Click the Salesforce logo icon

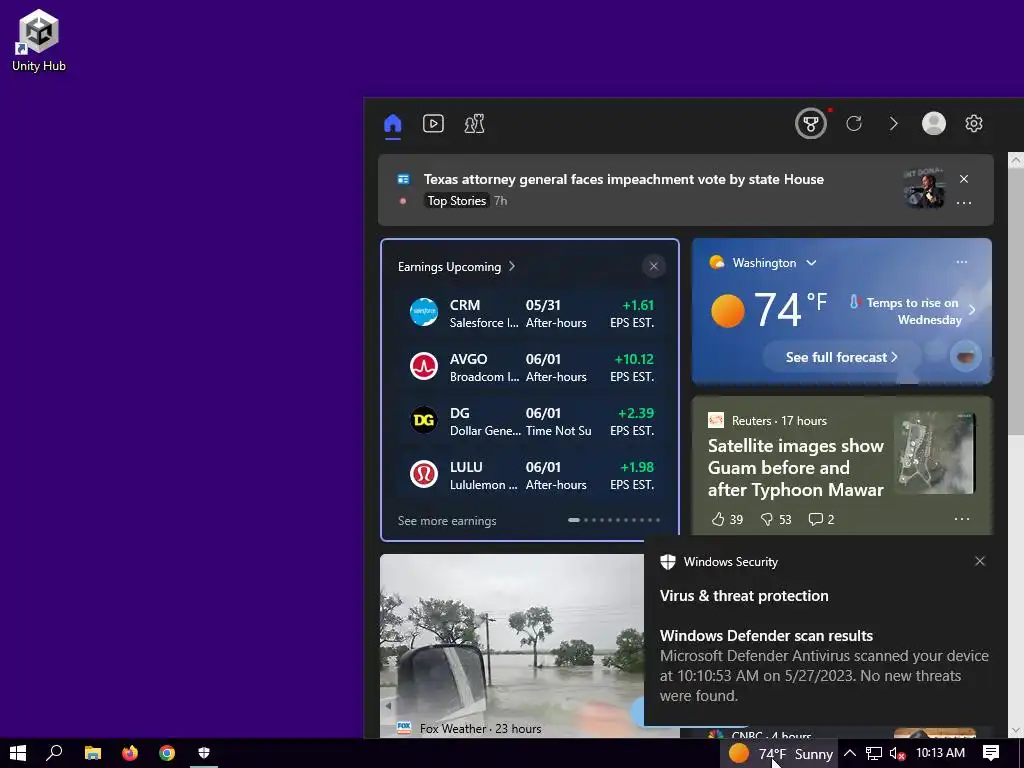pos(424,312)
